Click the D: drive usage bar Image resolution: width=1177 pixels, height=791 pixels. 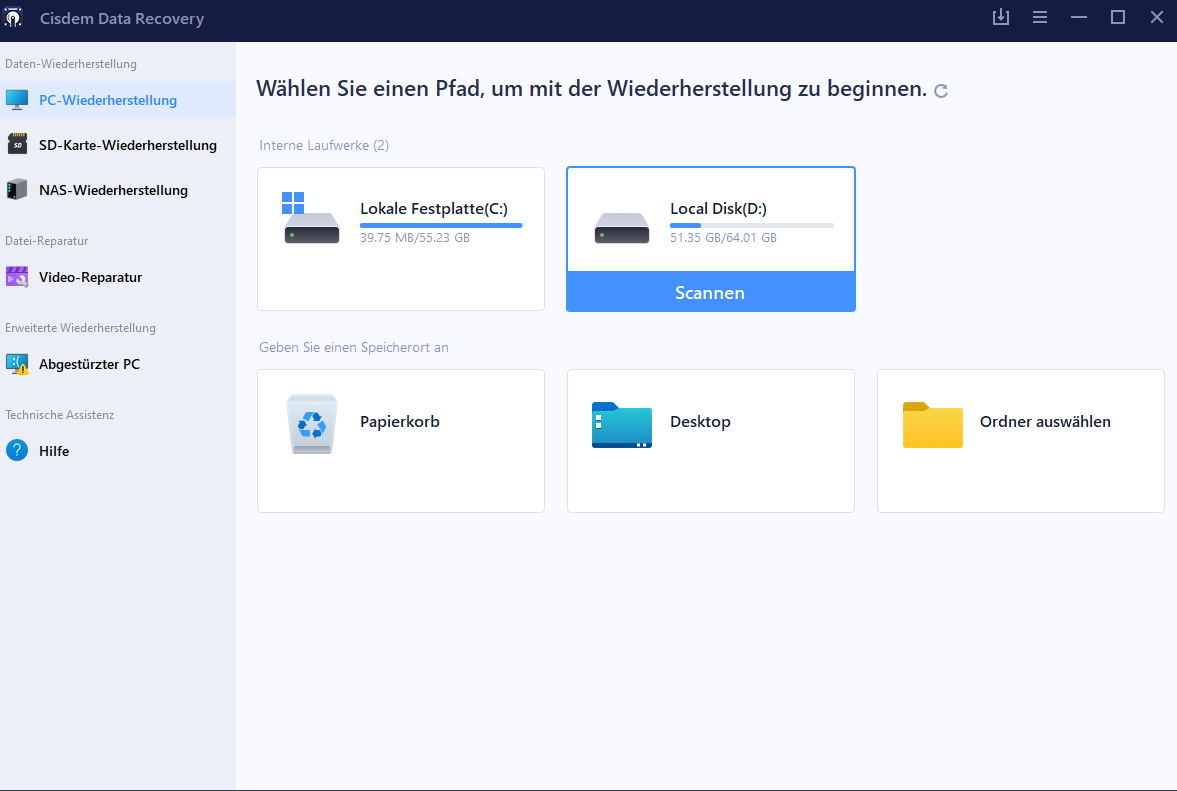751,225
